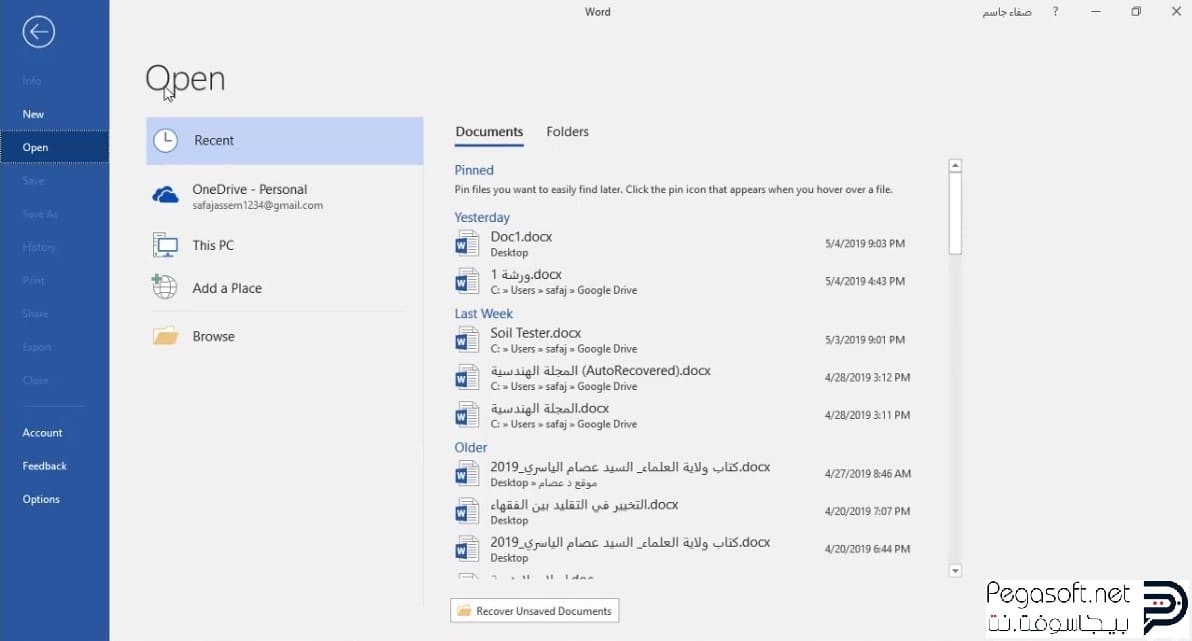
Task: Click Word icon beside the AutoRecovered document
Action: pyautogui.click(x=467, y=378)
